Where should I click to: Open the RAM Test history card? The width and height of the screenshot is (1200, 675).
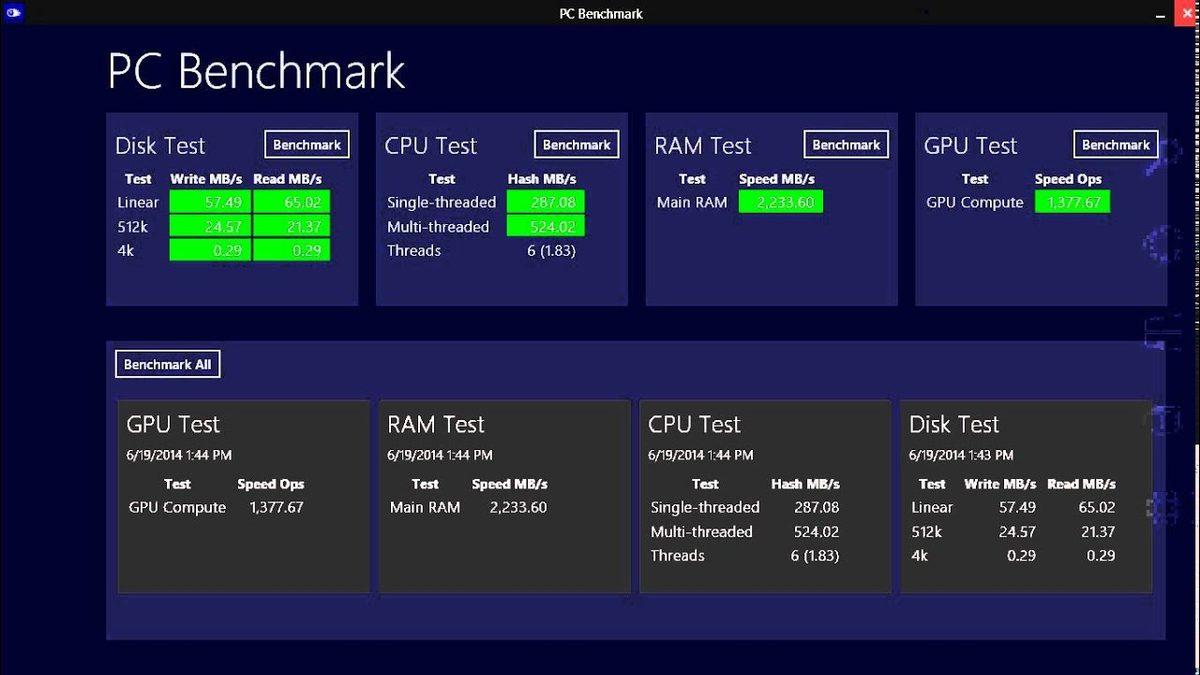click(503, 493)
